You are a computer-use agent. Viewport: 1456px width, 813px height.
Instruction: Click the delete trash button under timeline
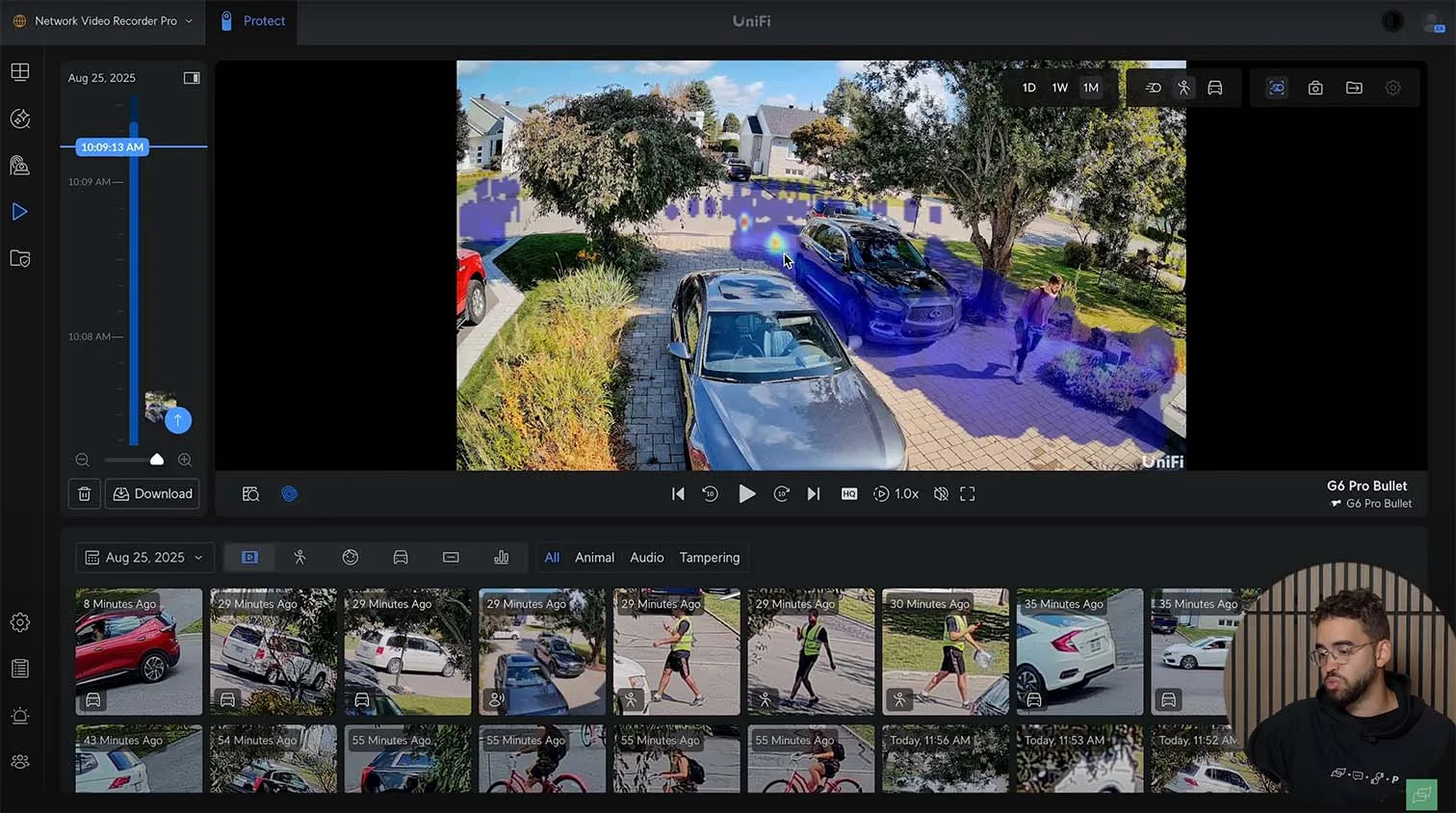tap(85, 494)
